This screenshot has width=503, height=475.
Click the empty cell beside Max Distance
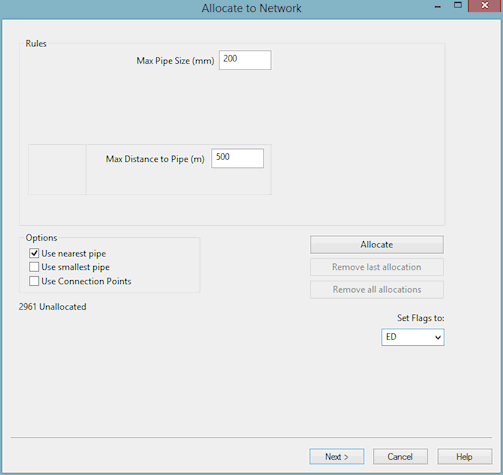pos(57,169)
